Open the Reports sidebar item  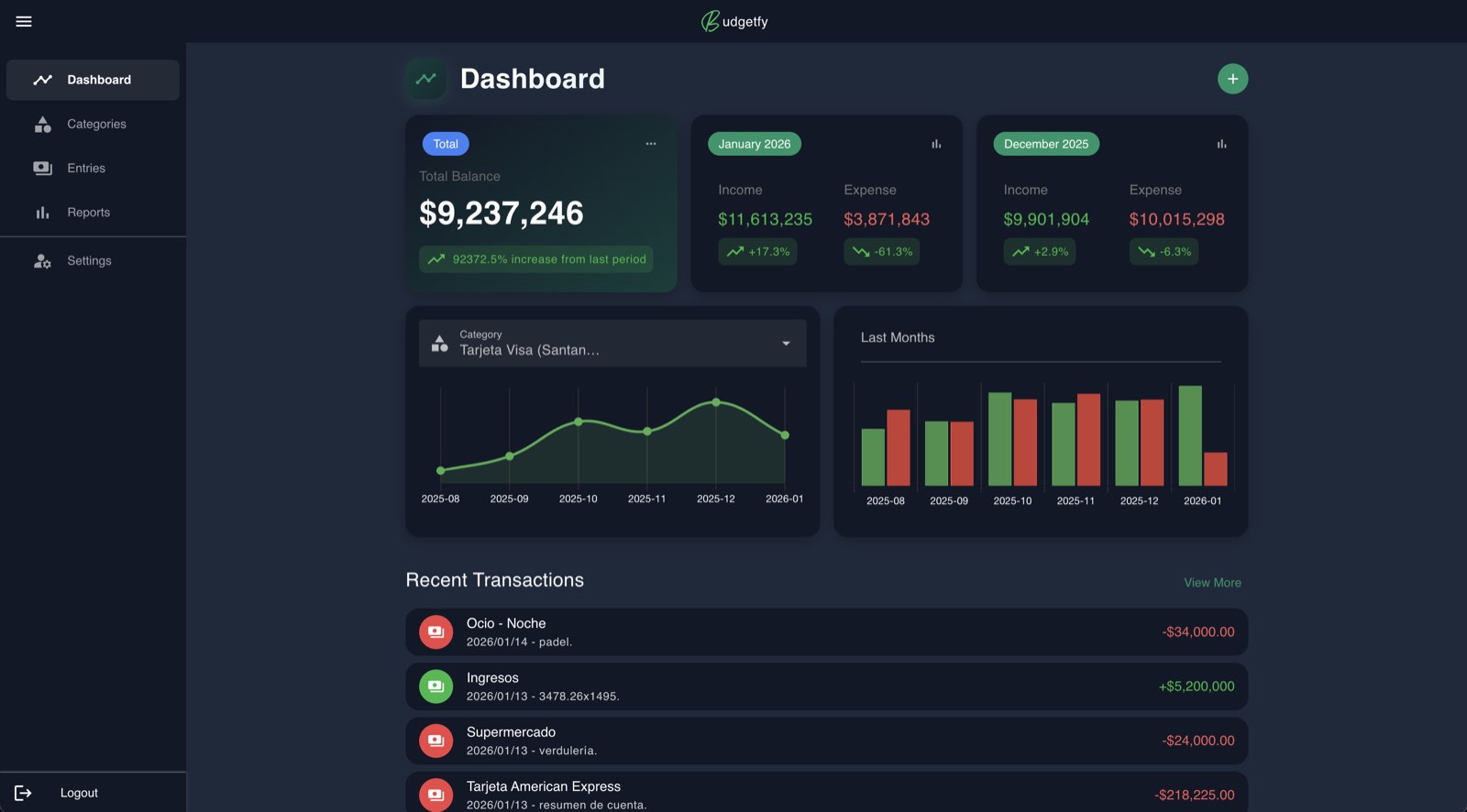(x=88, y=212)
